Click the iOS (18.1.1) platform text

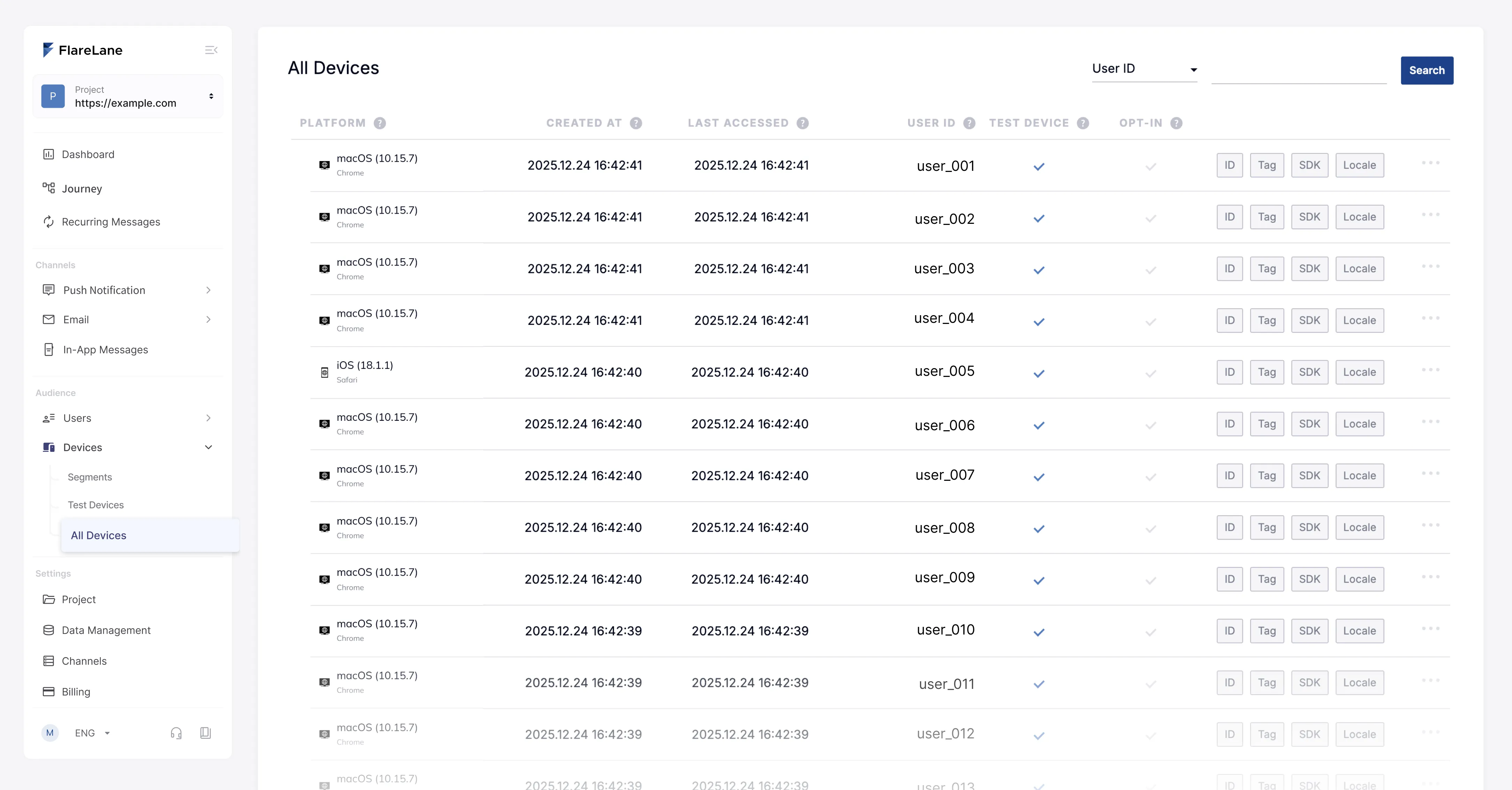pyautogui.click(x=364, y=365)
